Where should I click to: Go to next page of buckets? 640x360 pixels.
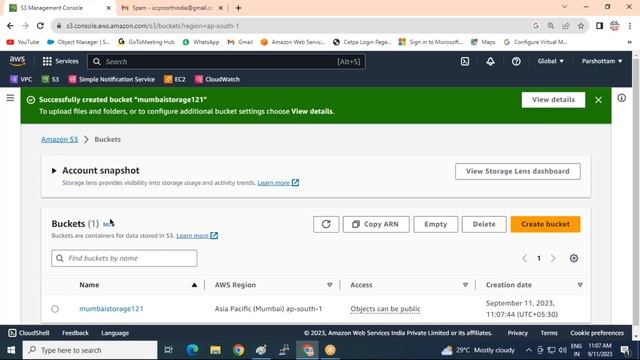[x=553, y=258]
